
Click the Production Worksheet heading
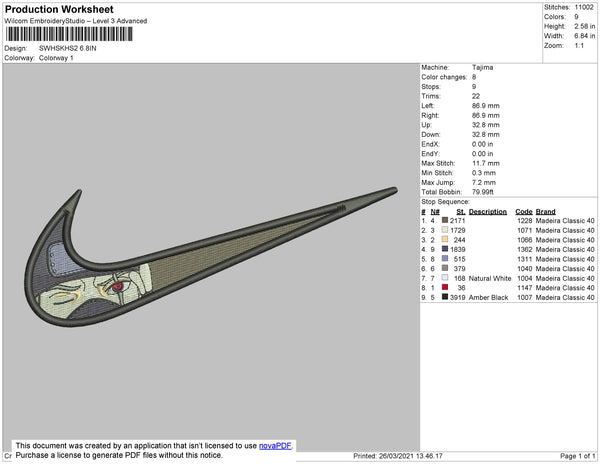point(59,10)
